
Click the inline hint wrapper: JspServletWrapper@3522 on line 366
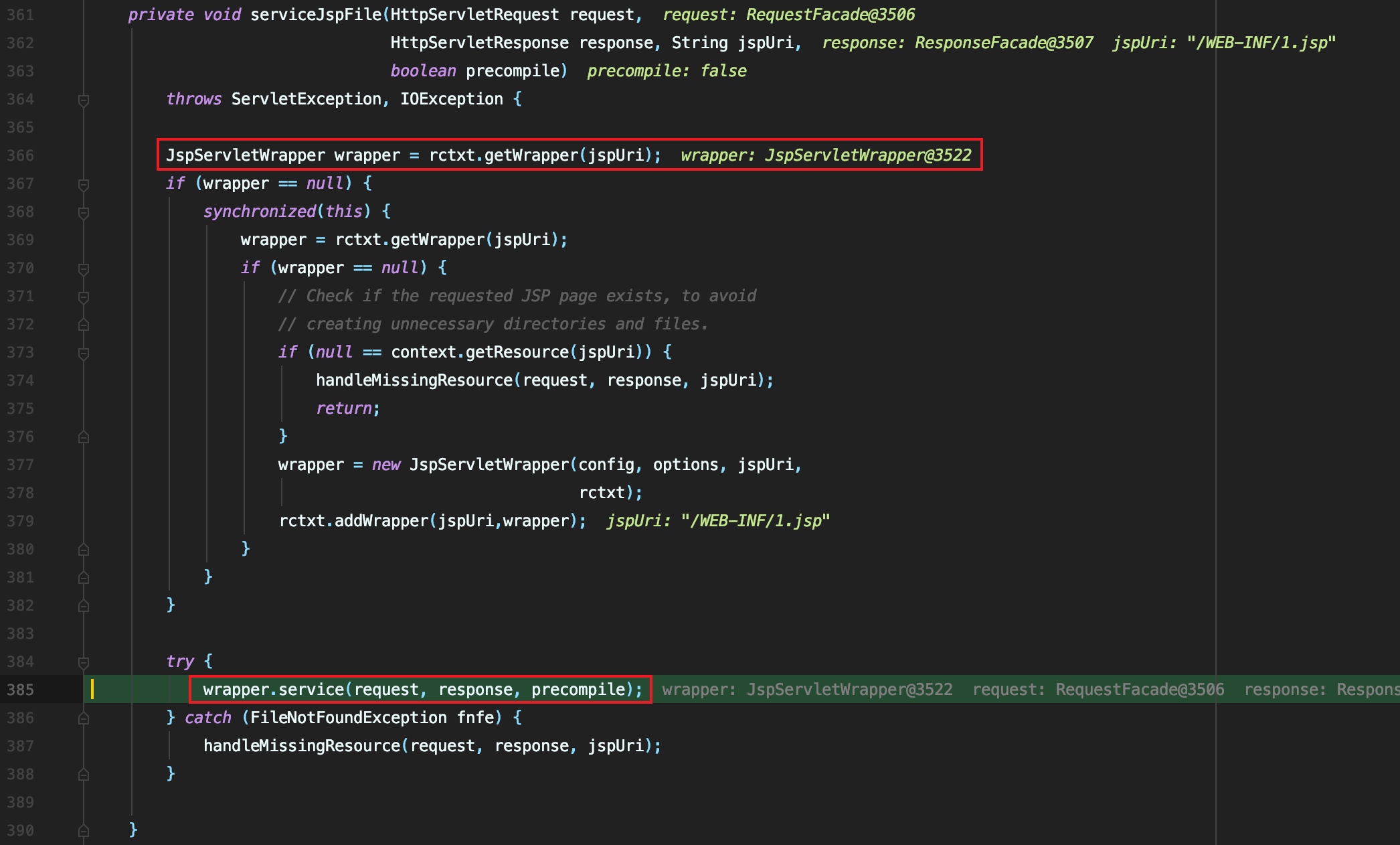826,155
